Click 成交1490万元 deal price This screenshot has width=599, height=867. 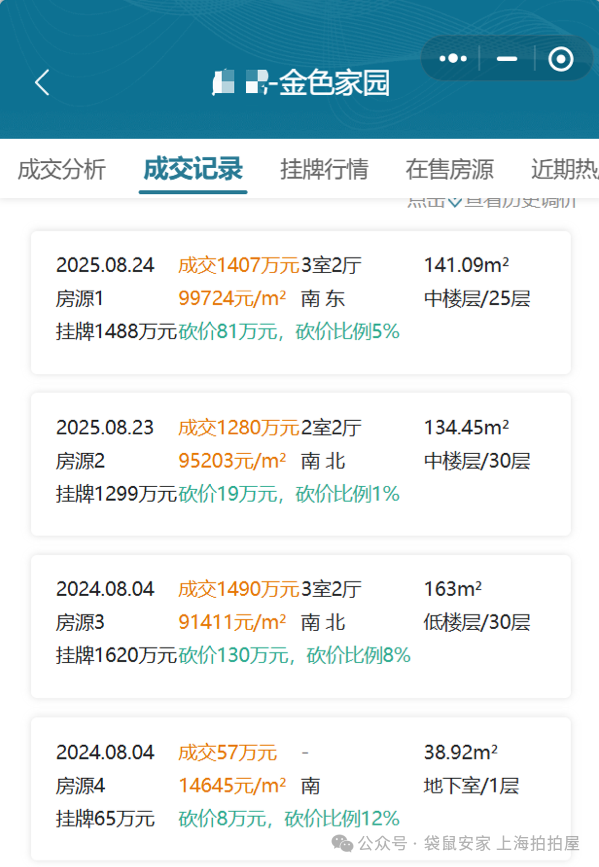(x=239, y=589)
